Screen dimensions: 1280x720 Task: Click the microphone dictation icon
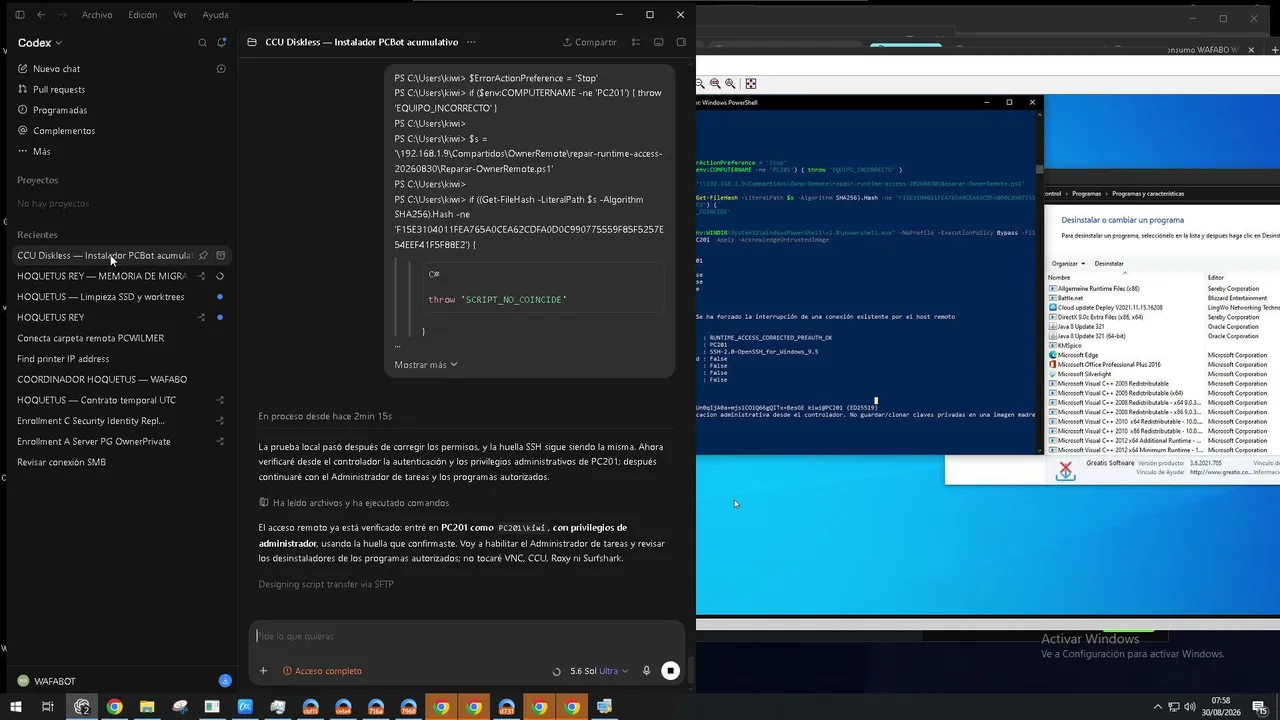(x=646, y=671)
